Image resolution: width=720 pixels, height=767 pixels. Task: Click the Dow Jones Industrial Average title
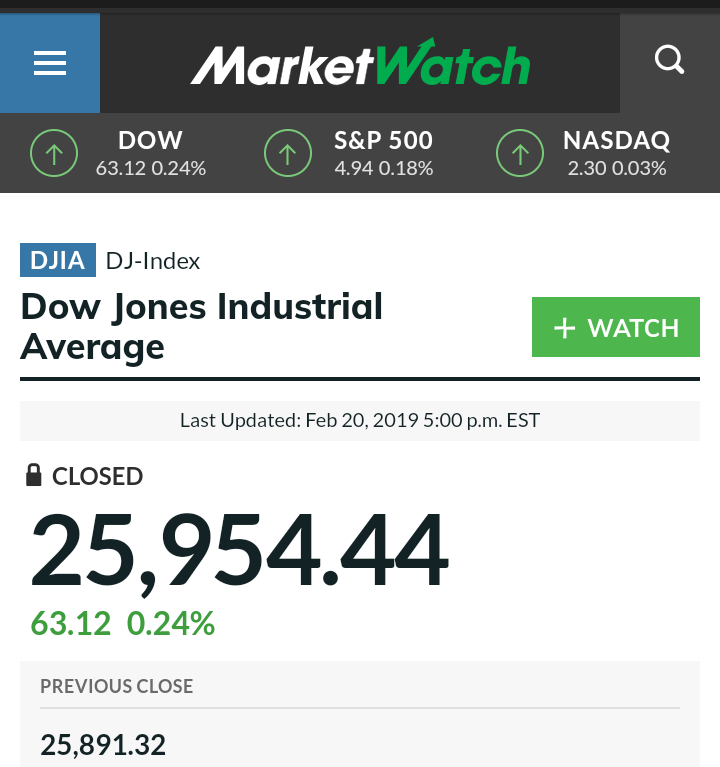[x=202, y=327]
